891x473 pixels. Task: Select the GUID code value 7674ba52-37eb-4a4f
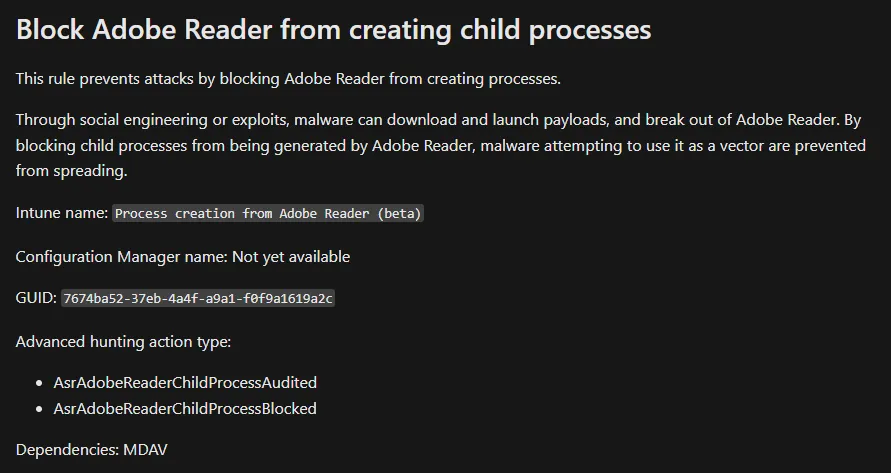click(198, 299)
